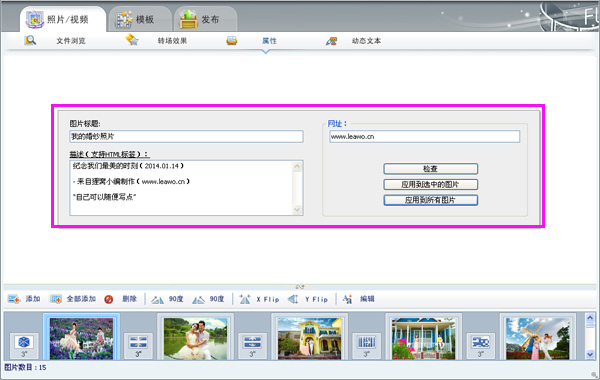Focus the 网址 input field
Image resolution: width=600 pixels, height=380 pixels.
(x=424, y=136)
